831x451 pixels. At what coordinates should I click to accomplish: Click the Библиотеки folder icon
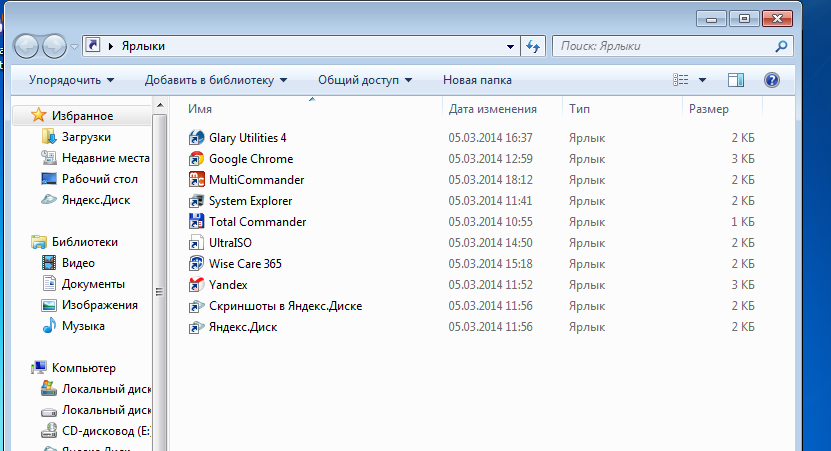click(38, 242)
